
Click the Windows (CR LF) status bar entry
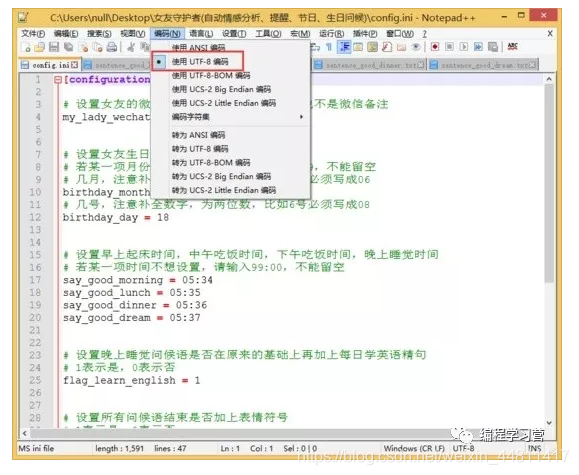pyautogui.click(x=414, y=448)
